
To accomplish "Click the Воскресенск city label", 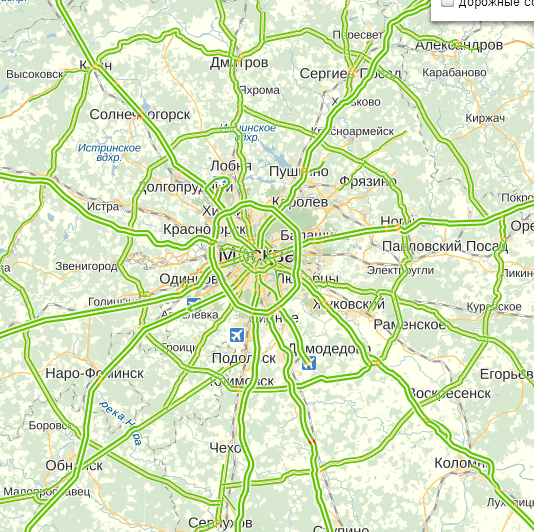I will (449, 393).
